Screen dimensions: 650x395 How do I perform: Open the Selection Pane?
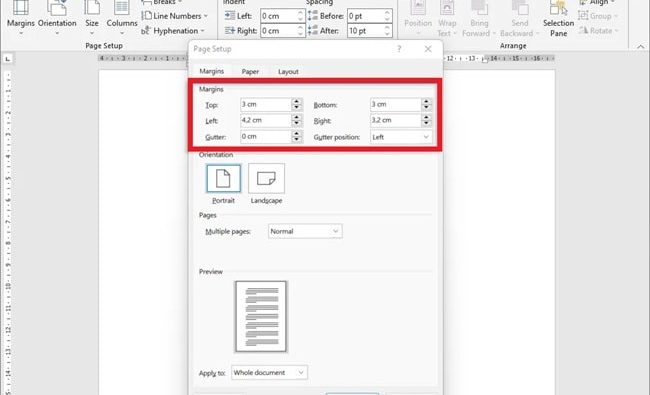click(x=558, y=18)
